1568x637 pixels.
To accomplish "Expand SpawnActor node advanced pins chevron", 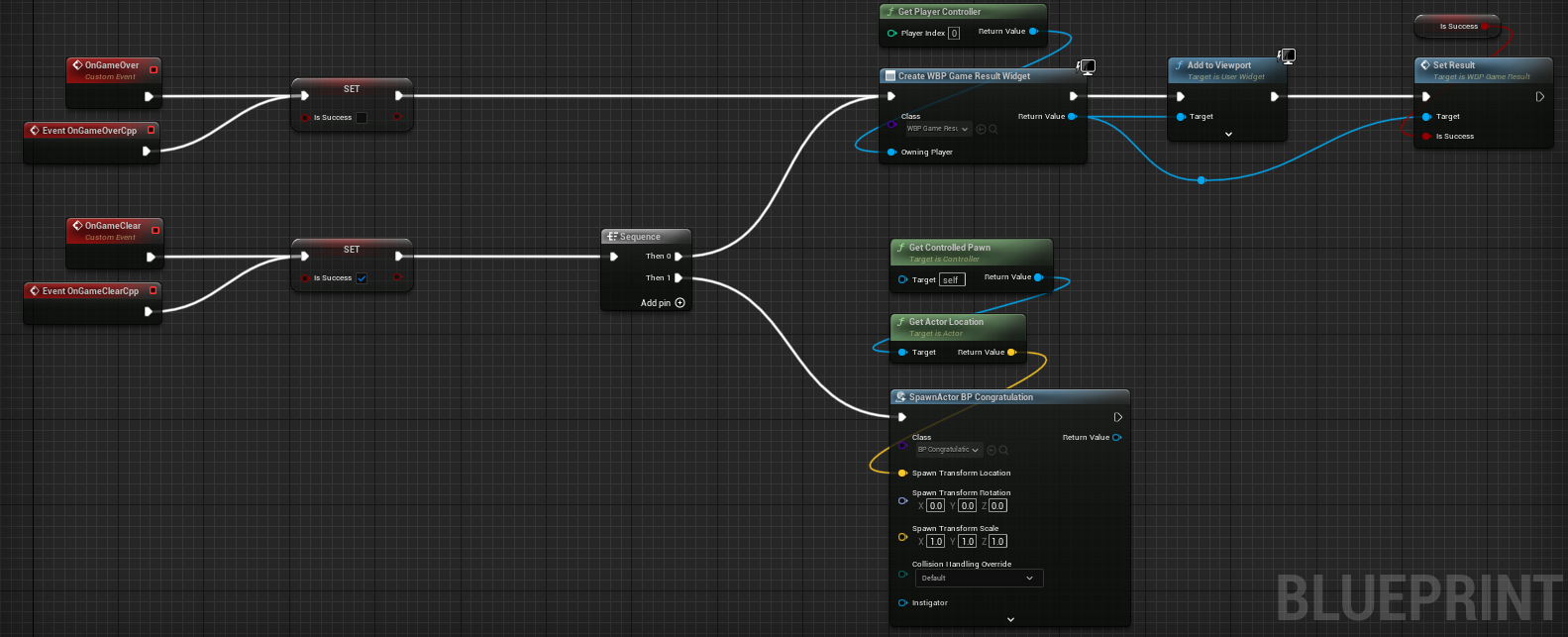I will 1010,619.
